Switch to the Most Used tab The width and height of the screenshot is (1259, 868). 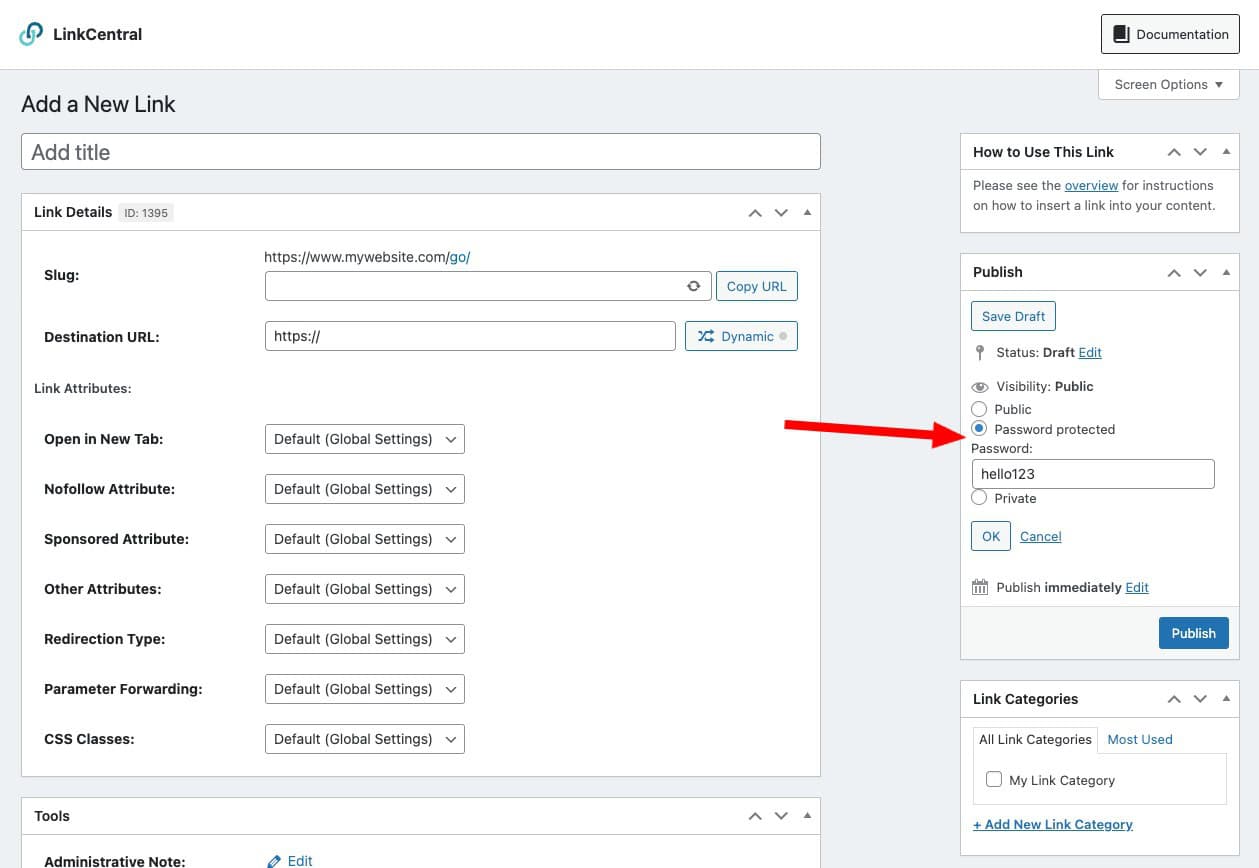pyautogui.click(x=1139, y=739)
